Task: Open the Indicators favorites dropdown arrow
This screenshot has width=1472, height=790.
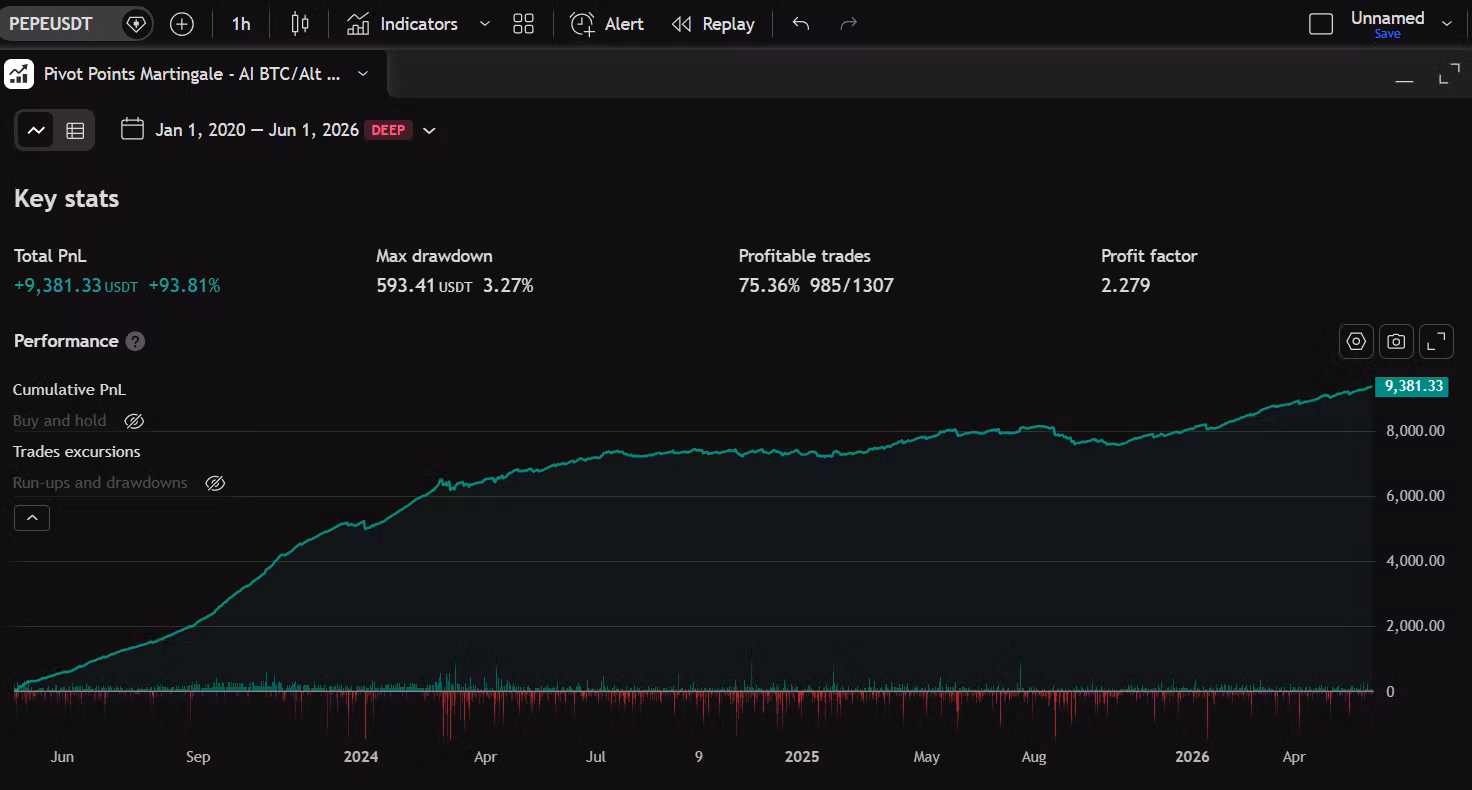Action: [x=485, y=24]
